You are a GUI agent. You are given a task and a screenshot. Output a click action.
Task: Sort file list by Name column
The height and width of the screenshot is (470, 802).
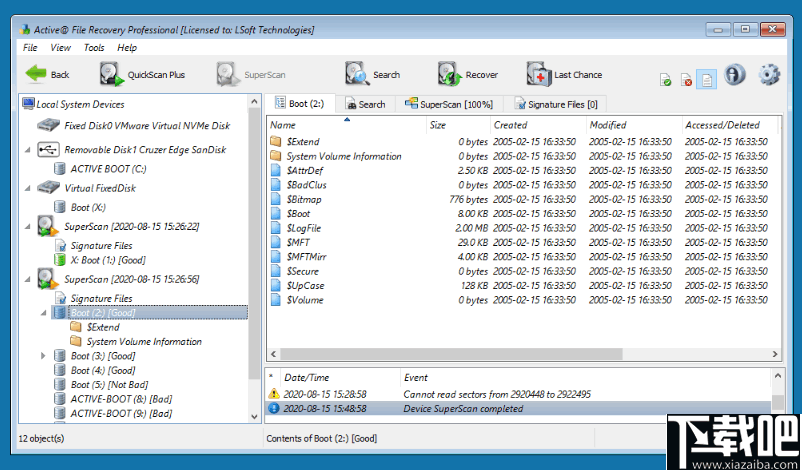tap(346, 125)
